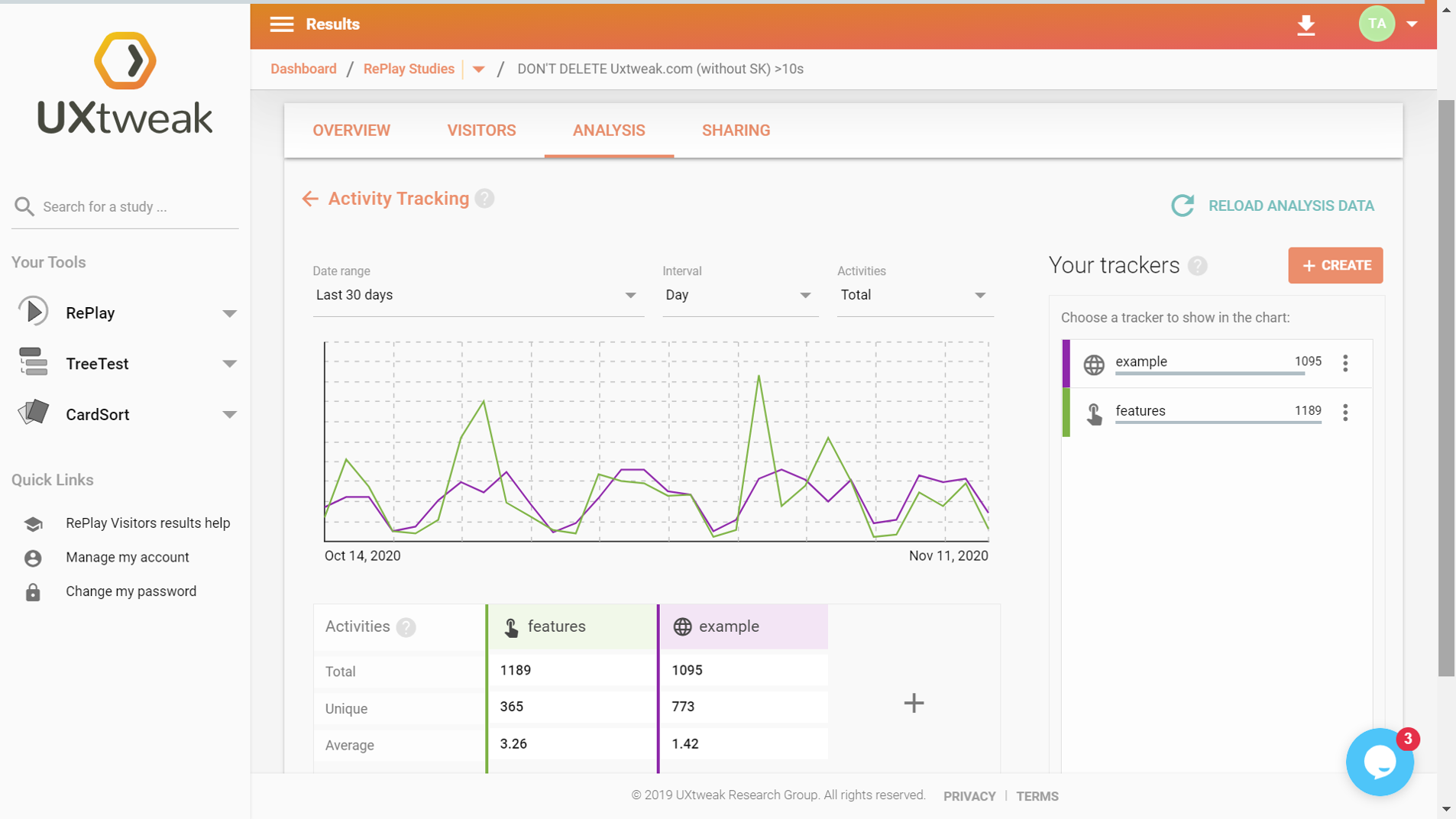Click the back arrow beside Activity Tracking
Image resolution: width=1456 pixels, height=819 pixels.
click(309, 199)
